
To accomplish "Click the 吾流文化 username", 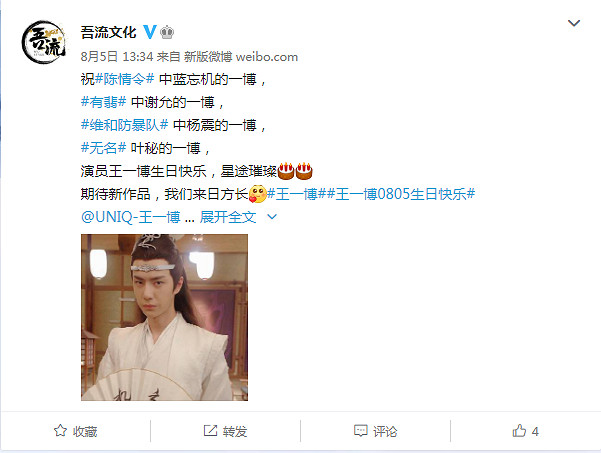I will (x=108, y=33).
